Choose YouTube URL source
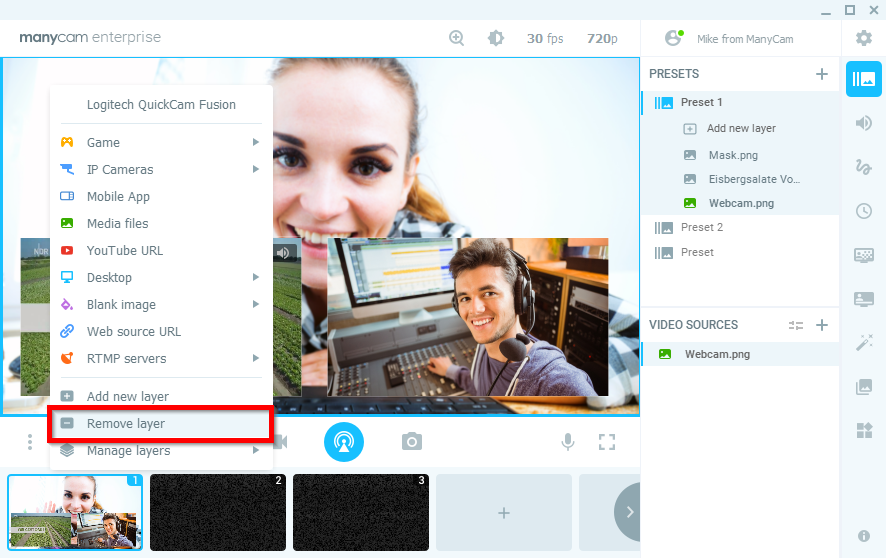 (x=161, y=251)
